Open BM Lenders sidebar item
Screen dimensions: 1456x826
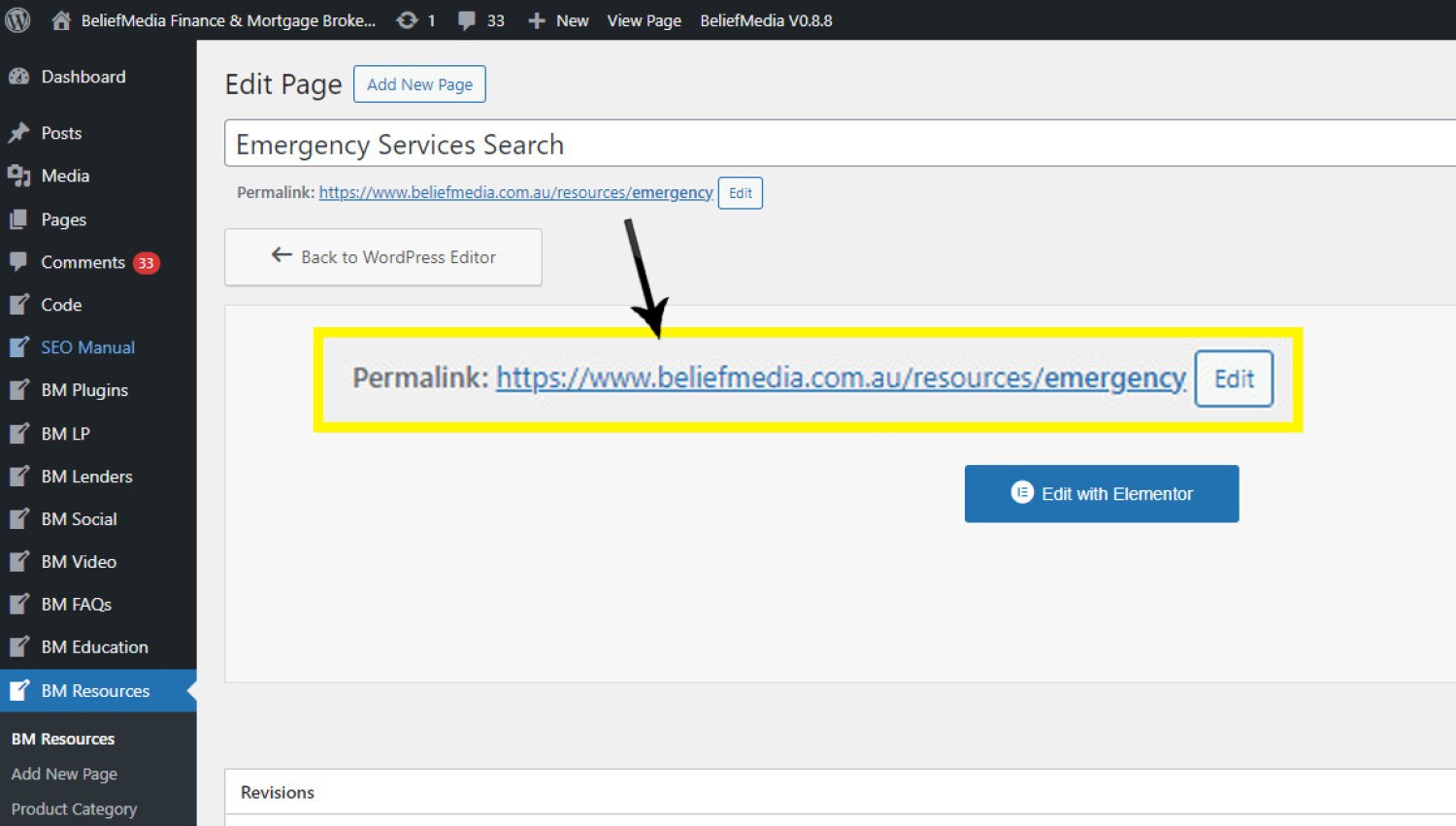point(86,477)
